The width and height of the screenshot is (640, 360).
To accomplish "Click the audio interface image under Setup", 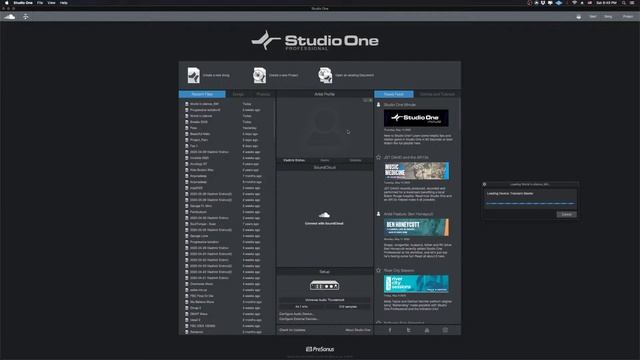I will click(x=324, y=285).
